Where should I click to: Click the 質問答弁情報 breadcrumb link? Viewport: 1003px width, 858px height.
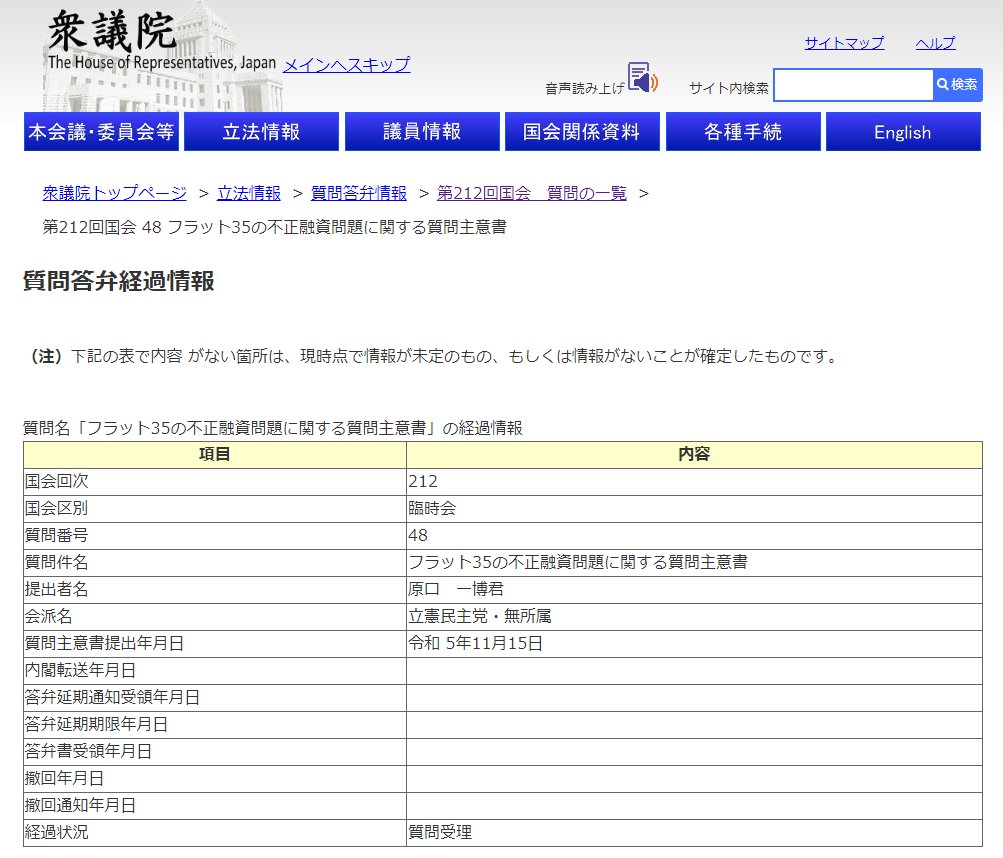tap(359, 193)
